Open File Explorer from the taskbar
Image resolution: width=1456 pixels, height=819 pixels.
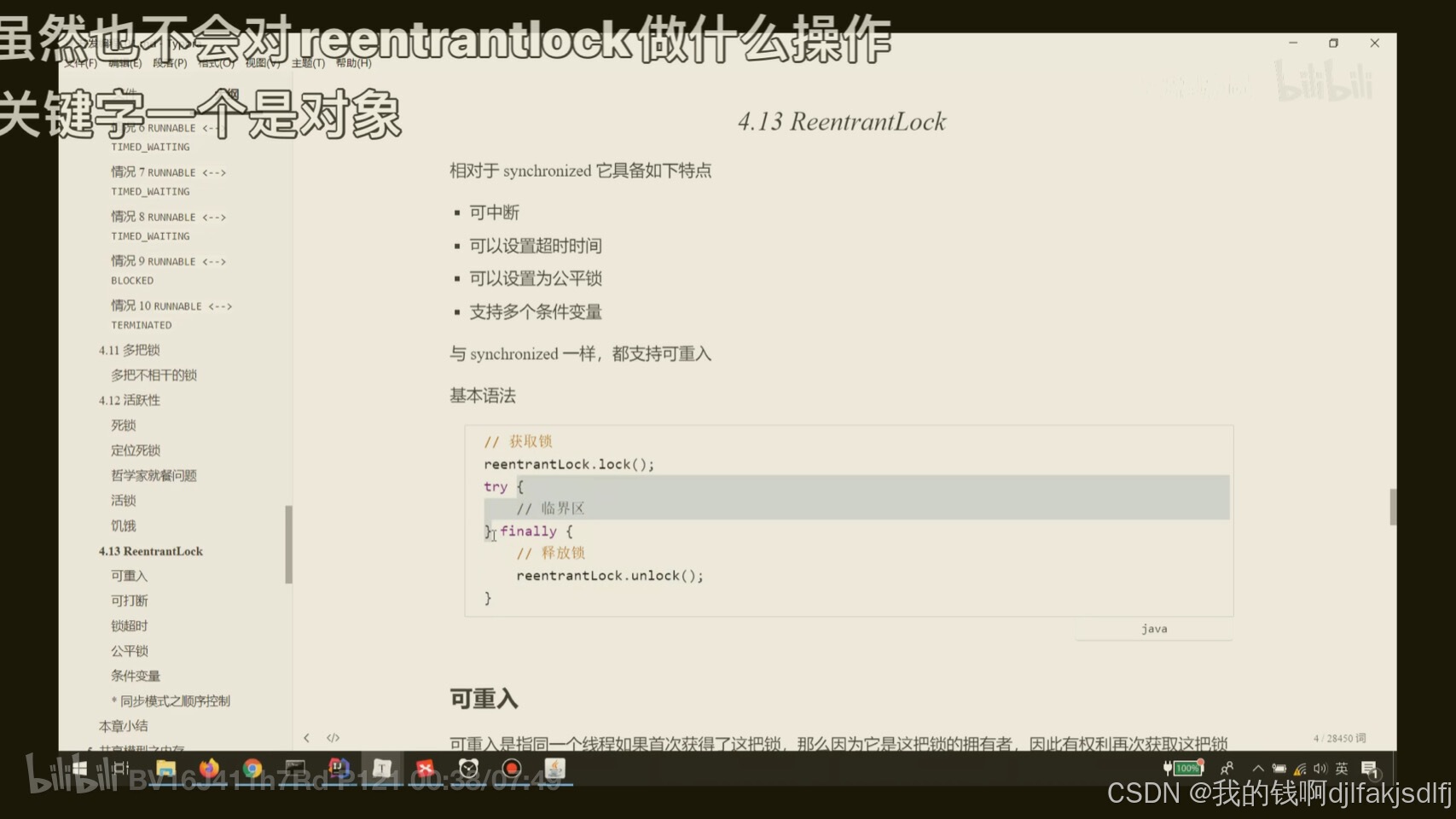(165, 769)
